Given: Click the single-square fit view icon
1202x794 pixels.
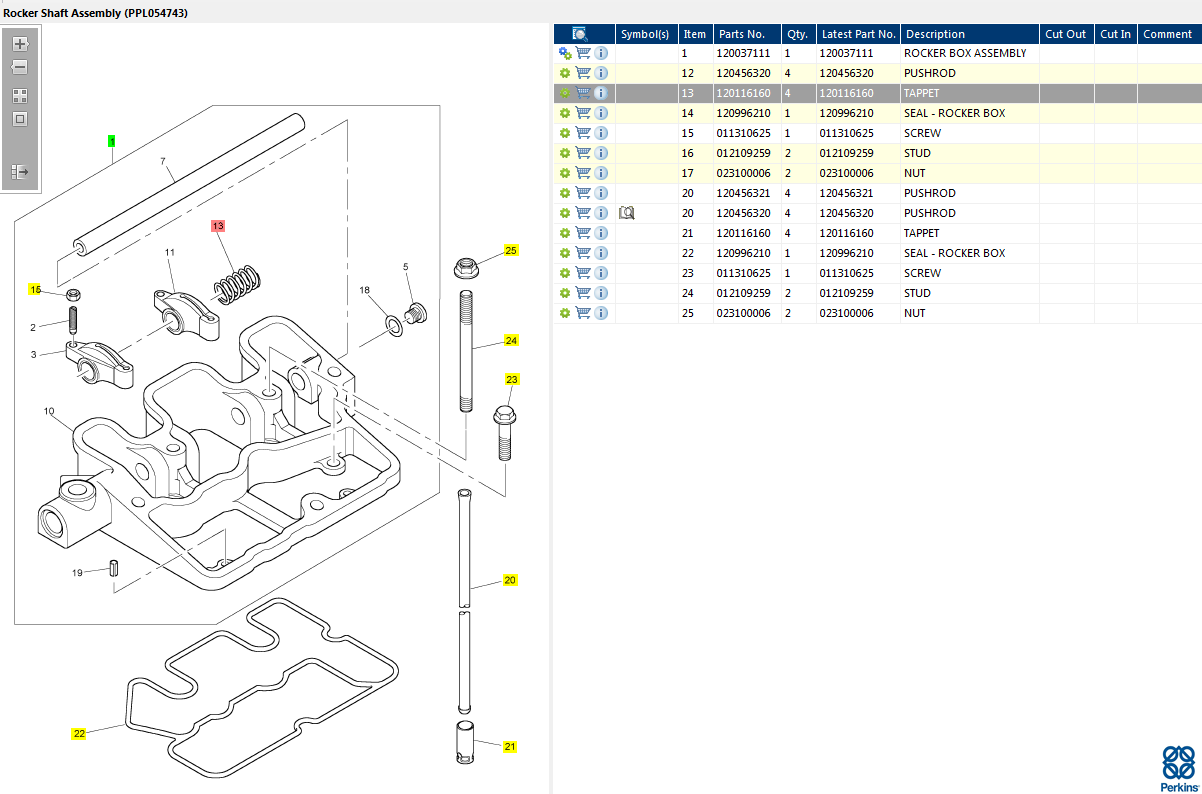Looking at the screenshot, I should (x=20, y=119).
